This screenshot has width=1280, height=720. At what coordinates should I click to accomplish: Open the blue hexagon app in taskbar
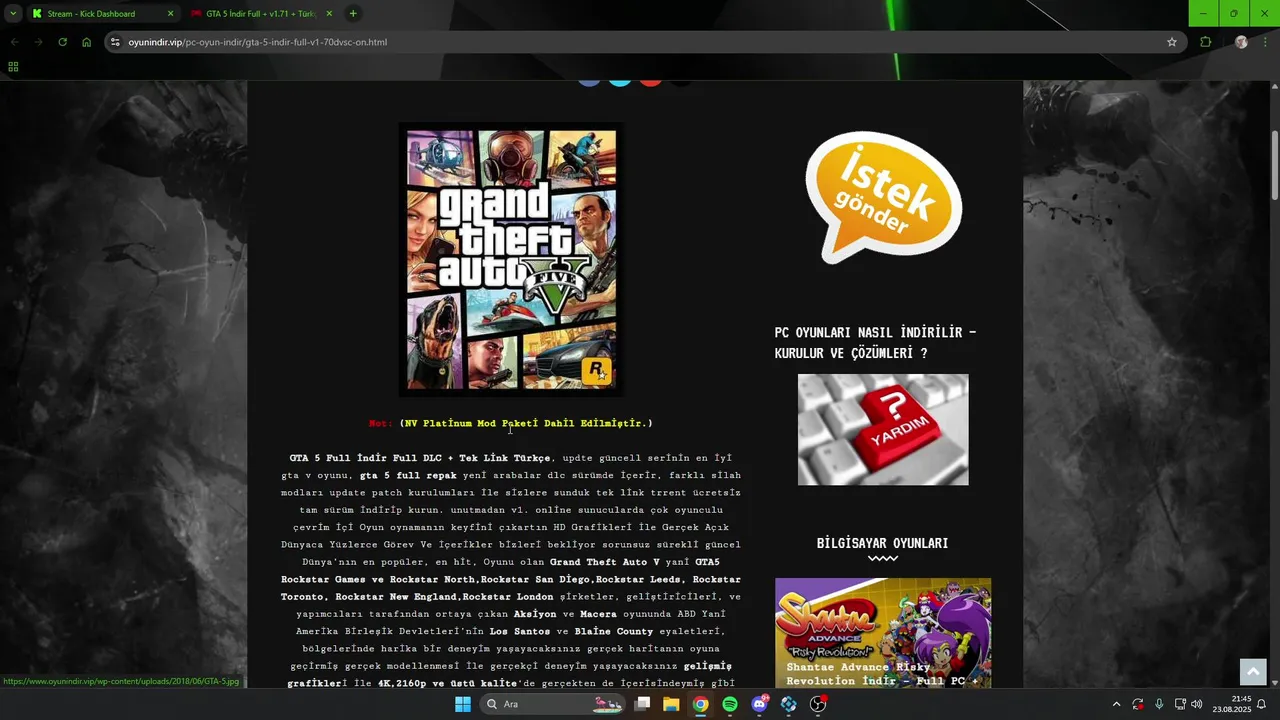coord(789,704)
